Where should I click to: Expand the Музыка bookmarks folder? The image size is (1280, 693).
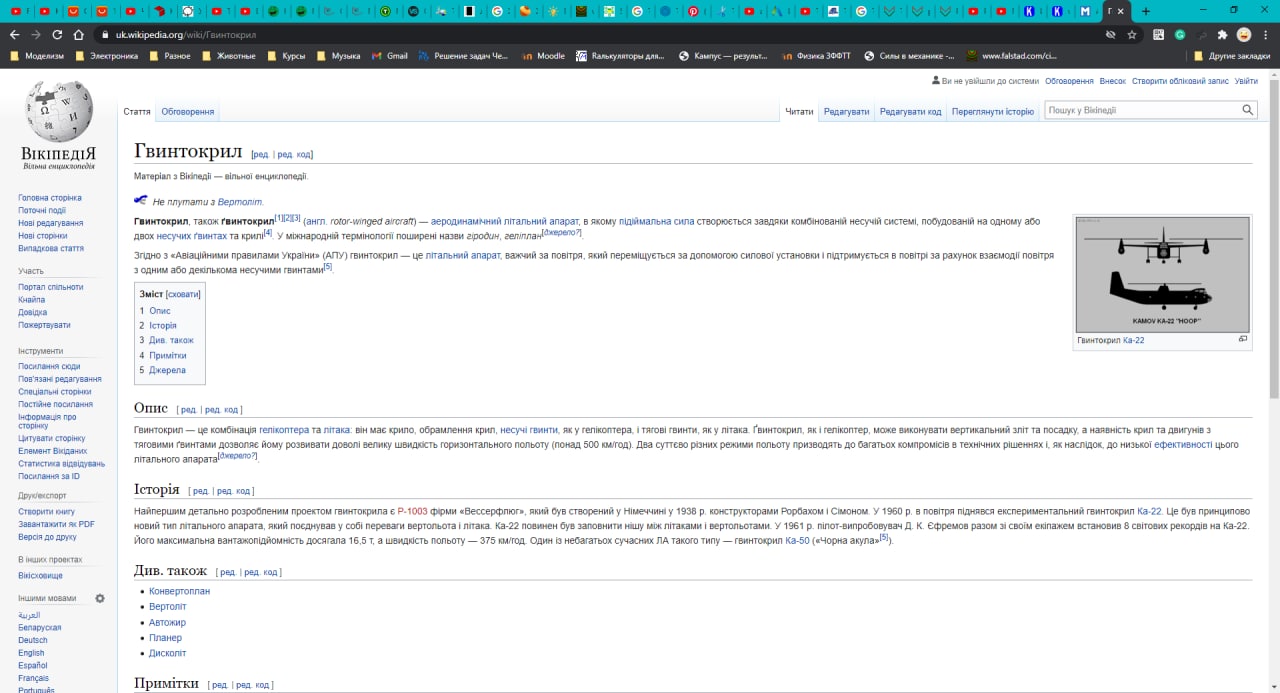pos(338,56)
